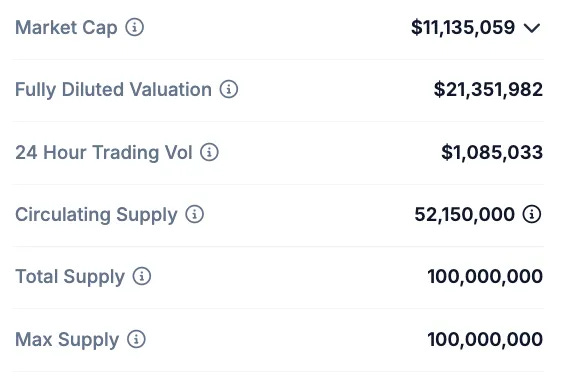Click the $11,135,059 market cap value
The width and height of the screenshot is (568, 388).
463,28
